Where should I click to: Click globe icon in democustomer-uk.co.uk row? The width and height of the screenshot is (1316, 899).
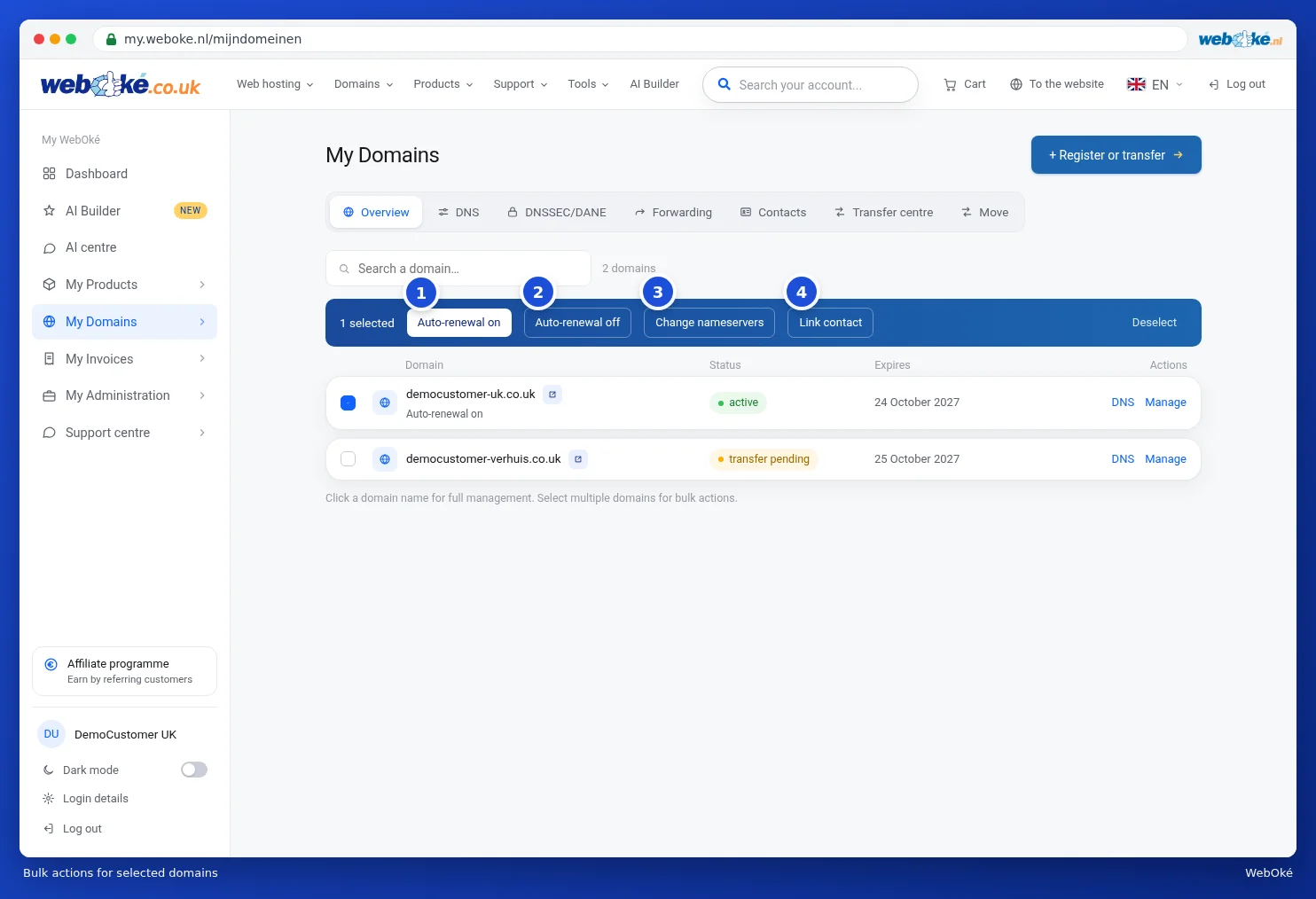385,403
